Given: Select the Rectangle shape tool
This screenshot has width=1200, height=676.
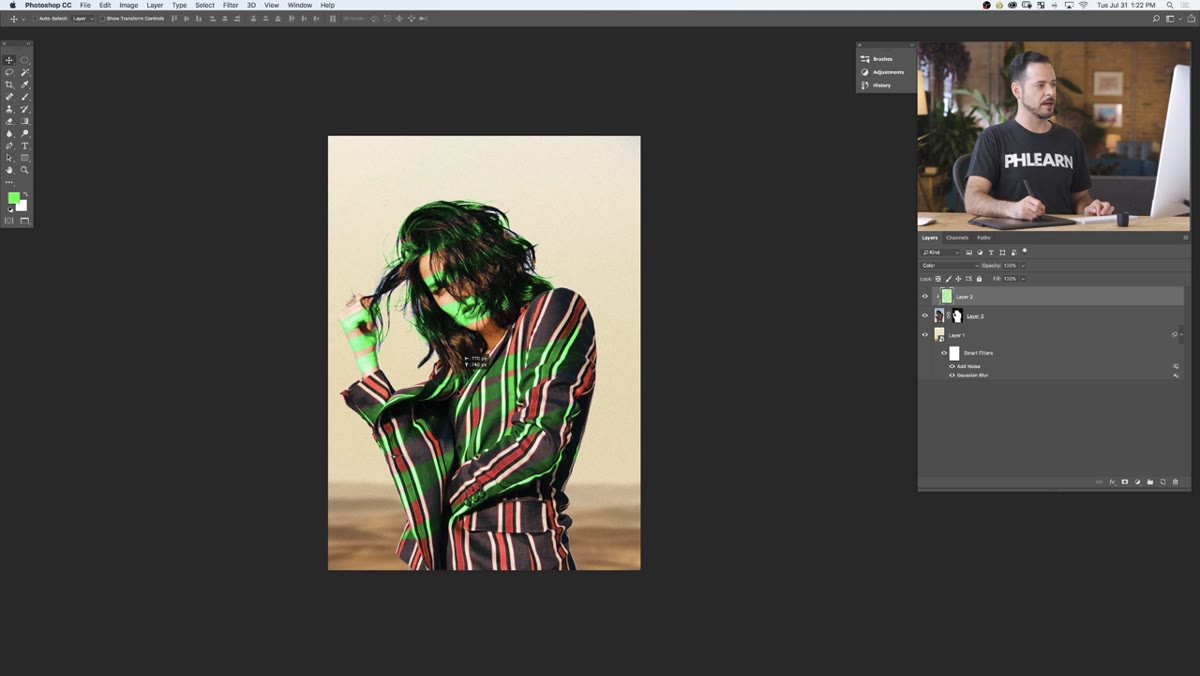Looking at the screenshot, I should pos(25,158).
